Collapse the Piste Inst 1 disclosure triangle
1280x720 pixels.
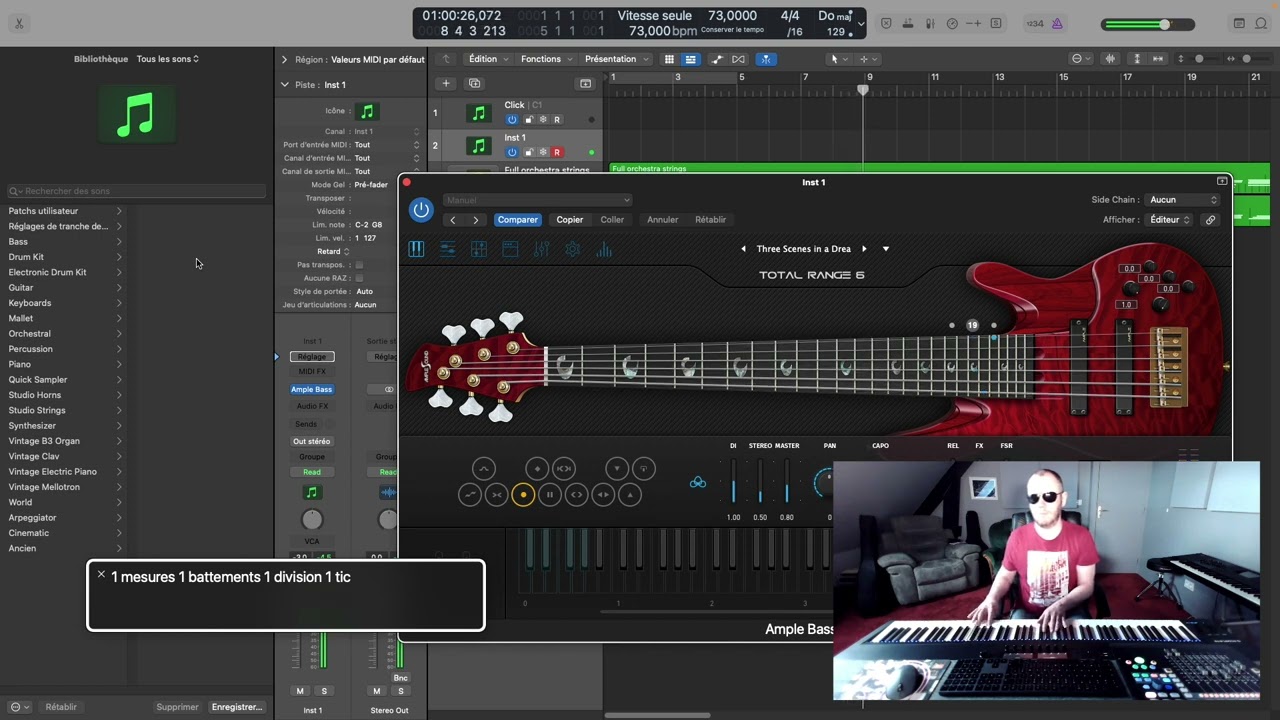pyautogui.click(x=284, y=85)
